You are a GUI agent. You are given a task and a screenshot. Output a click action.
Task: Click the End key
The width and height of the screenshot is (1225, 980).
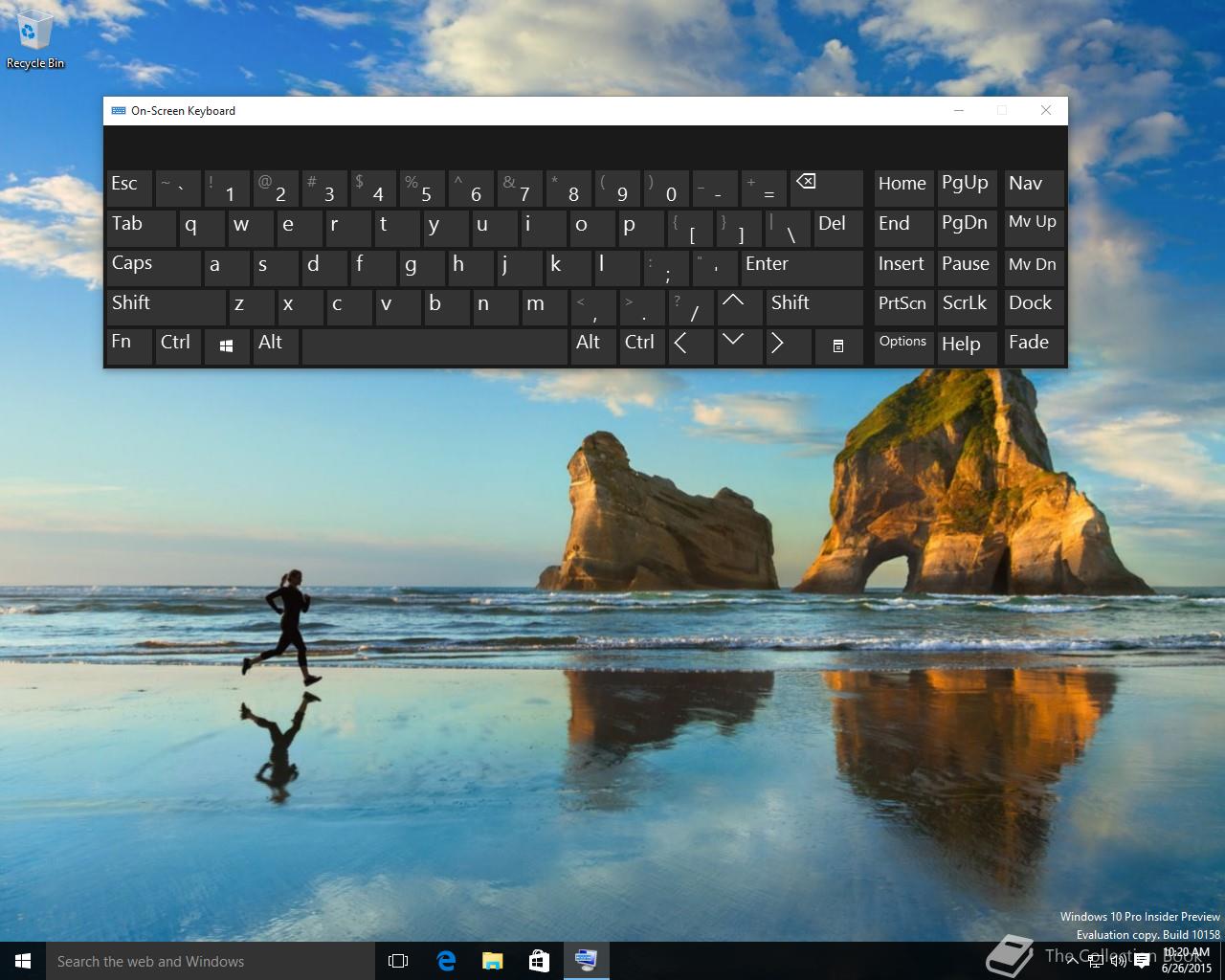click(x=903, y=228)
